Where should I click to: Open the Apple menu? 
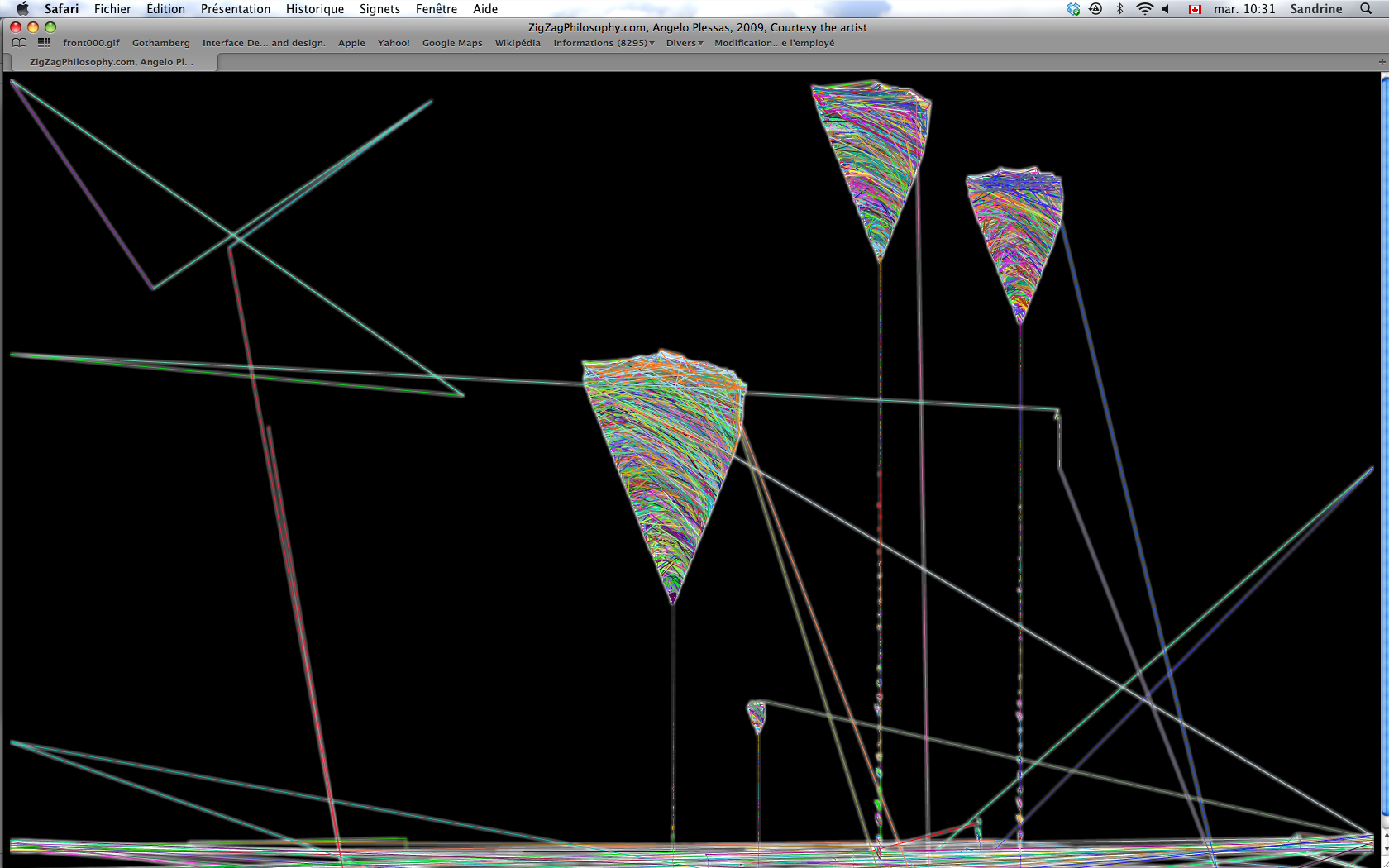[22, 9]
